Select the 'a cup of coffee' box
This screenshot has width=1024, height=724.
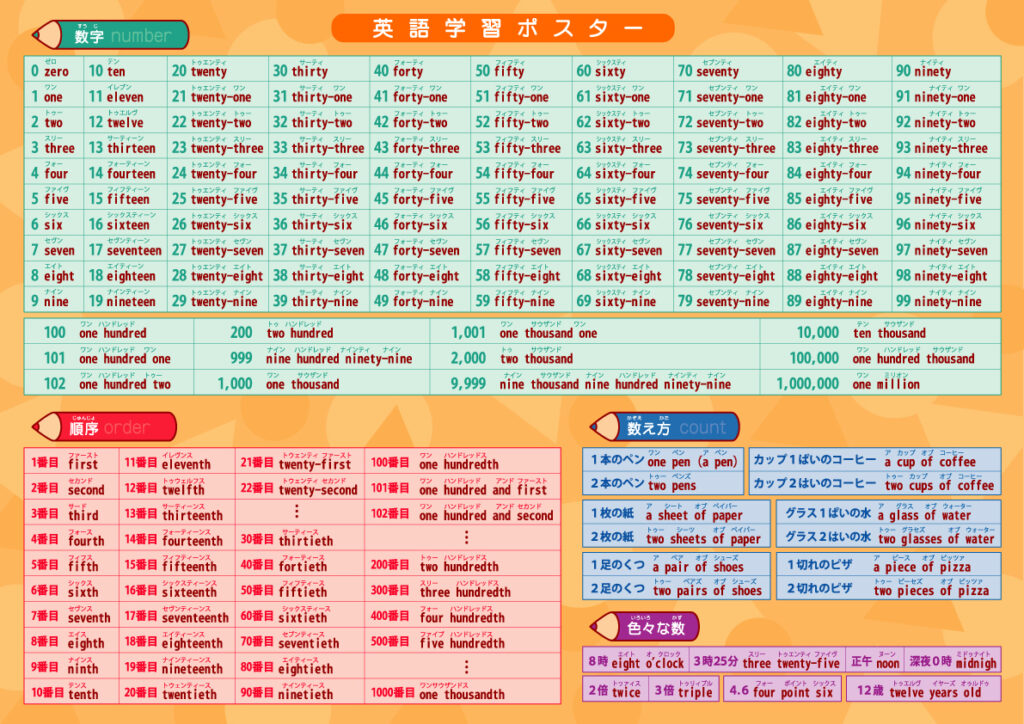point(875,461)
